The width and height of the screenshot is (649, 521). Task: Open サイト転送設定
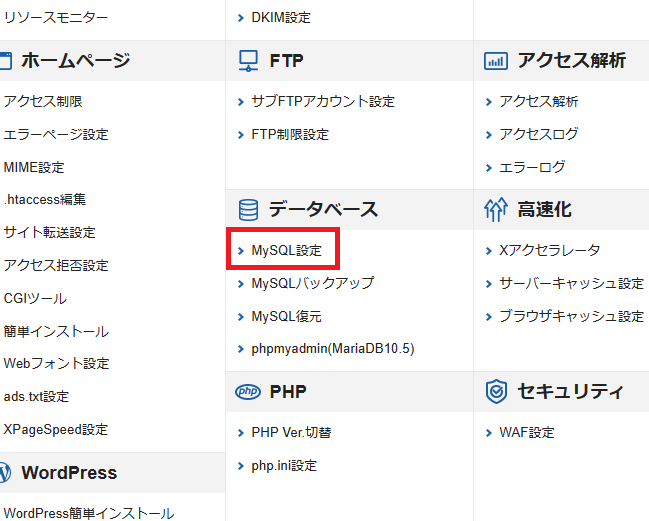tap(49, 233)
